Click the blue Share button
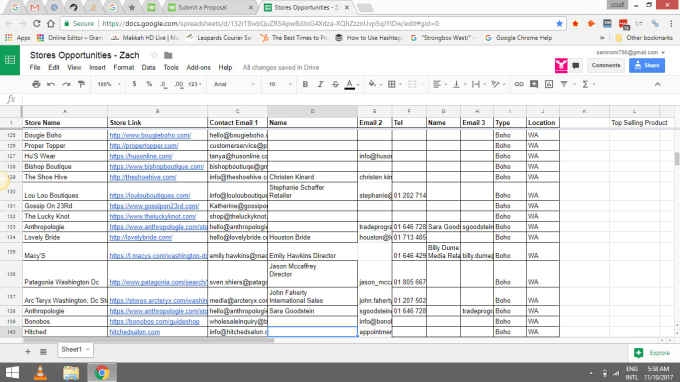680x382 pixels. 647,65
